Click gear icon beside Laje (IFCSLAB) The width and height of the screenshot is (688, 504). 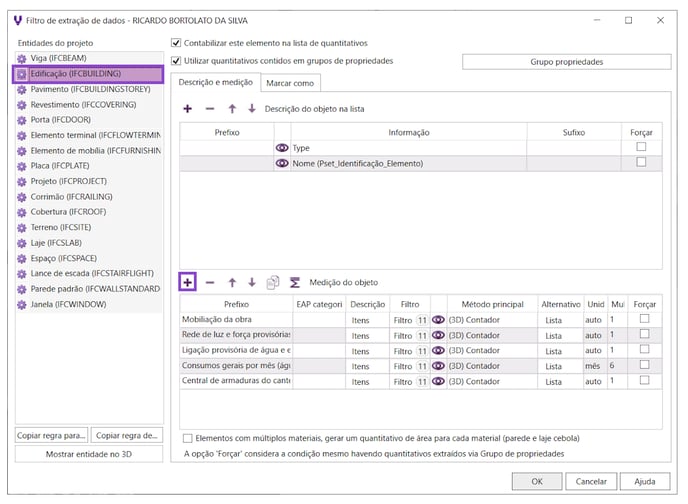pos(22,243)
